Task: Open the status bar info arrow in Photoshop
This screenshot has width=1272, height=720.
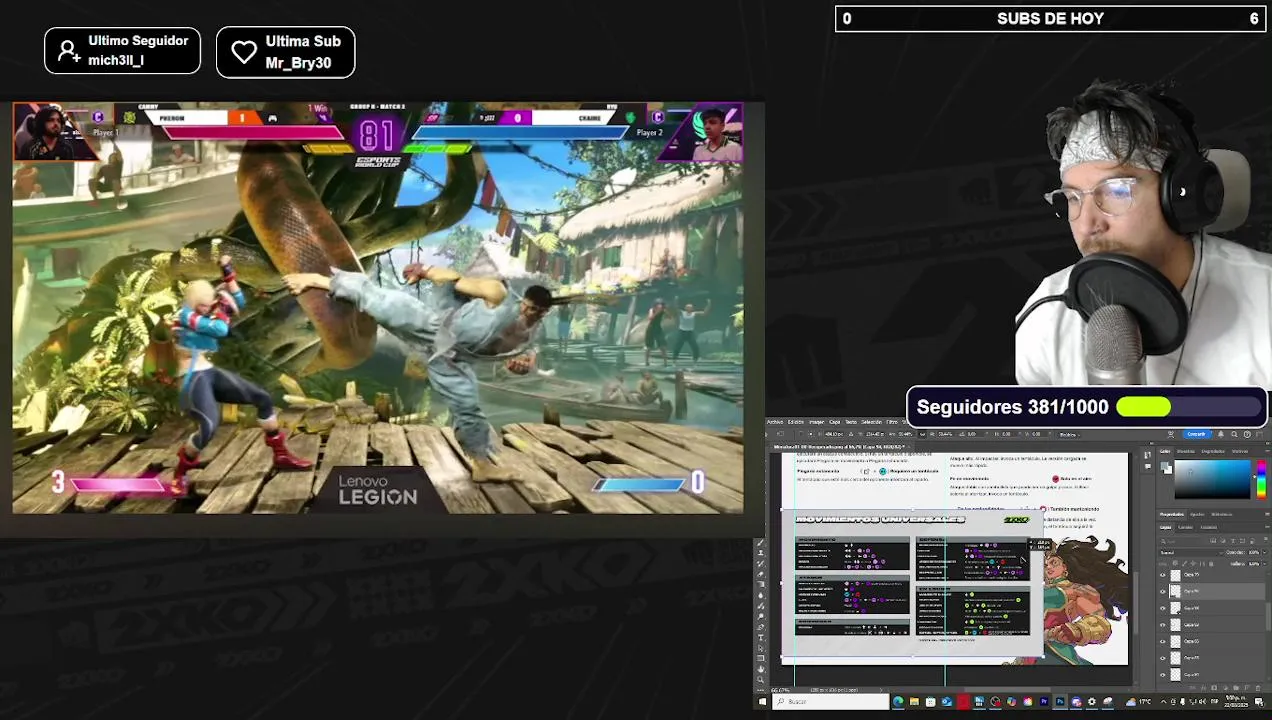Action: pos(881,690)
